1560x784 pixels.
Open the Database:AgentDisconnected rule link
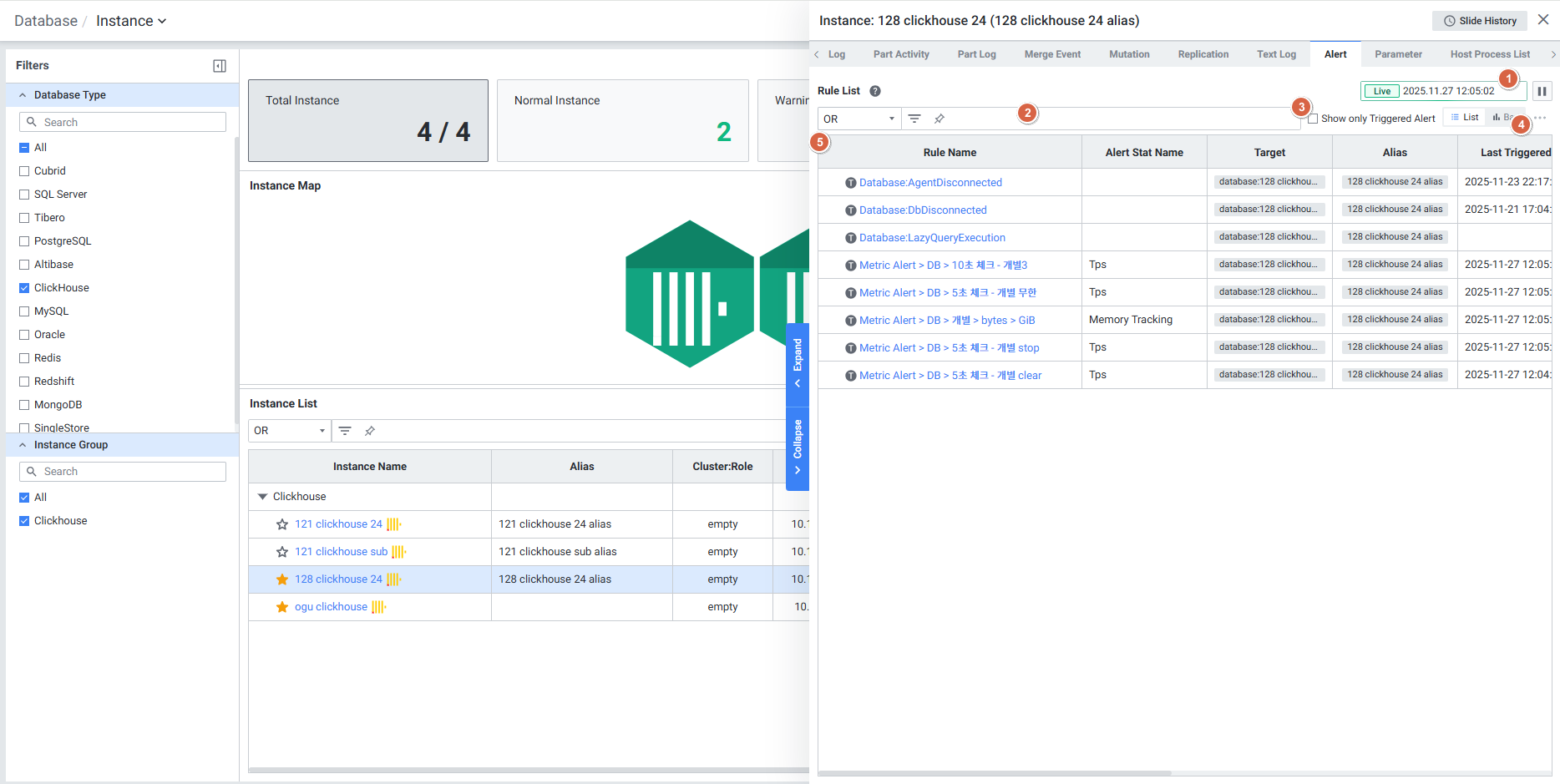tap(930, 183)
